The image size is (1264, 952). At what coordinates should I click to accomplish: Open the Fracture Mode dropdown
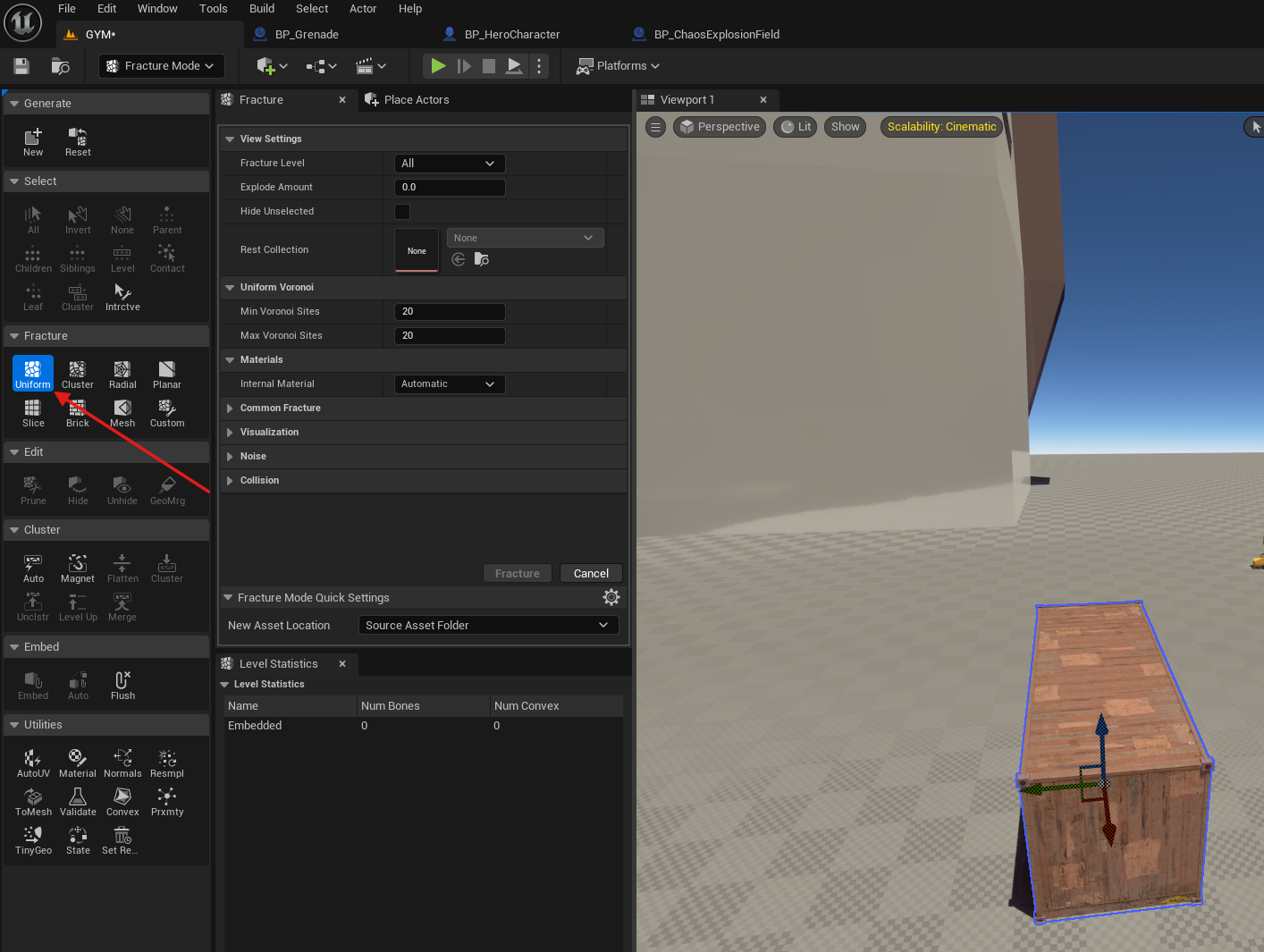click(161, 66)
